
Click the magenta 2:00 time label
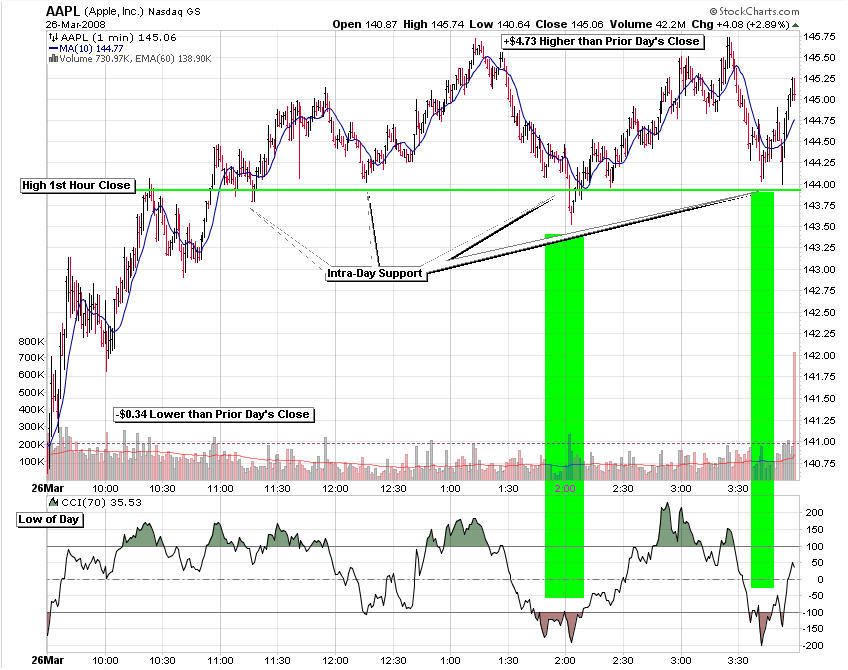(x=565, y=488)
